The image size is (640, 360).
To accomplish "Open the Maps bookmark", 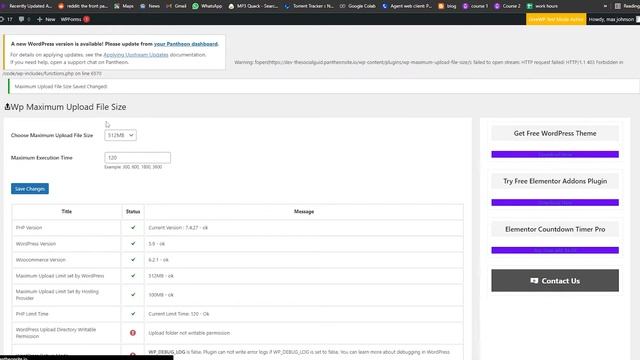I will (x=124, y=6).
